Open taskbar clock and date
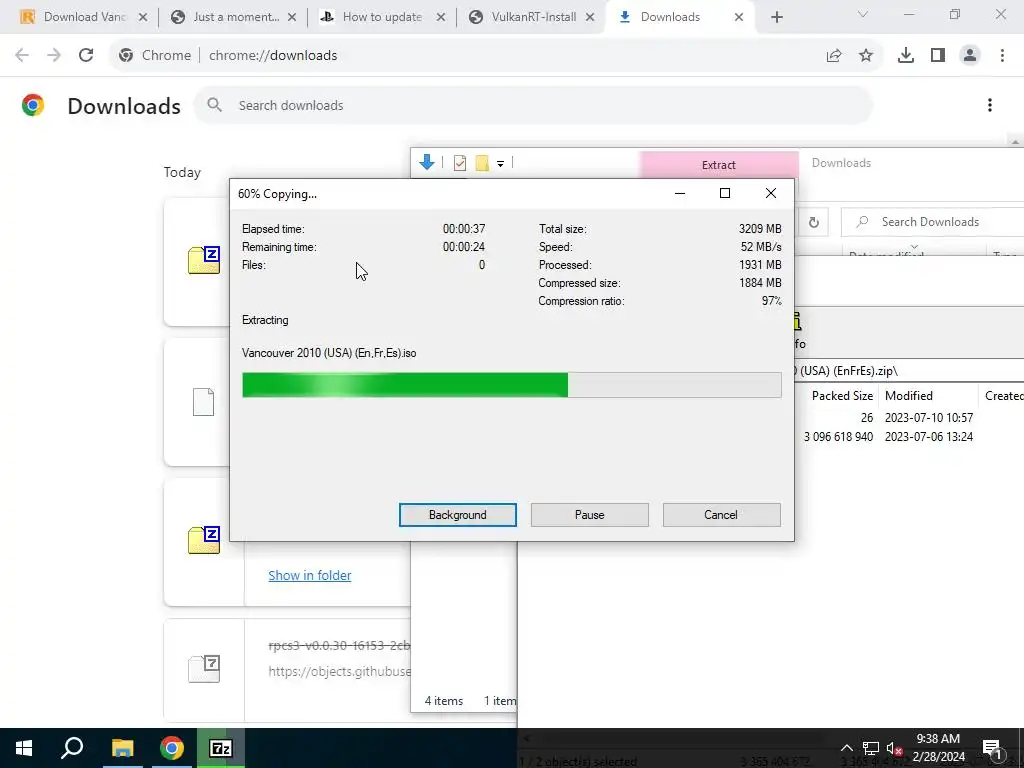The width and height of the screenshot is (1024, 768). (x=938, y=748)
